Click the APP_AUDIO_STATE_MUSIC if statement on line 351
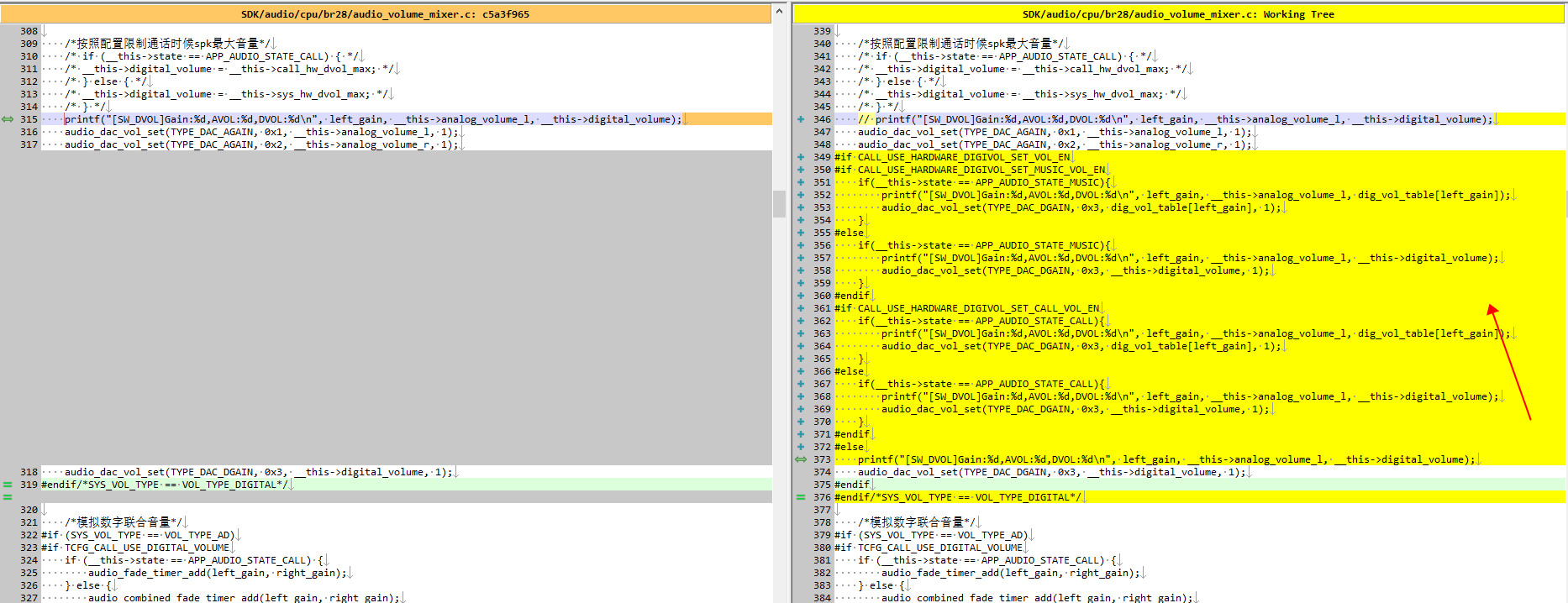This screenshot has height=603, width=1568. pos(984,182)
